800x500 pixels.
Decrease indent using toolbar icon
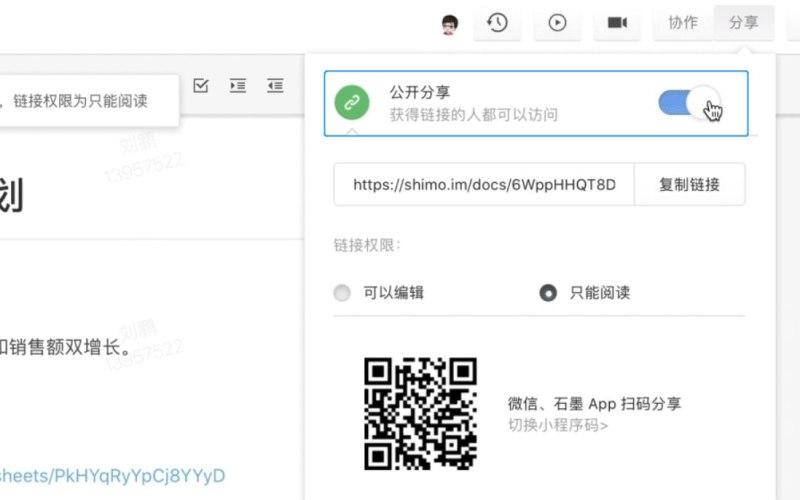275,86
